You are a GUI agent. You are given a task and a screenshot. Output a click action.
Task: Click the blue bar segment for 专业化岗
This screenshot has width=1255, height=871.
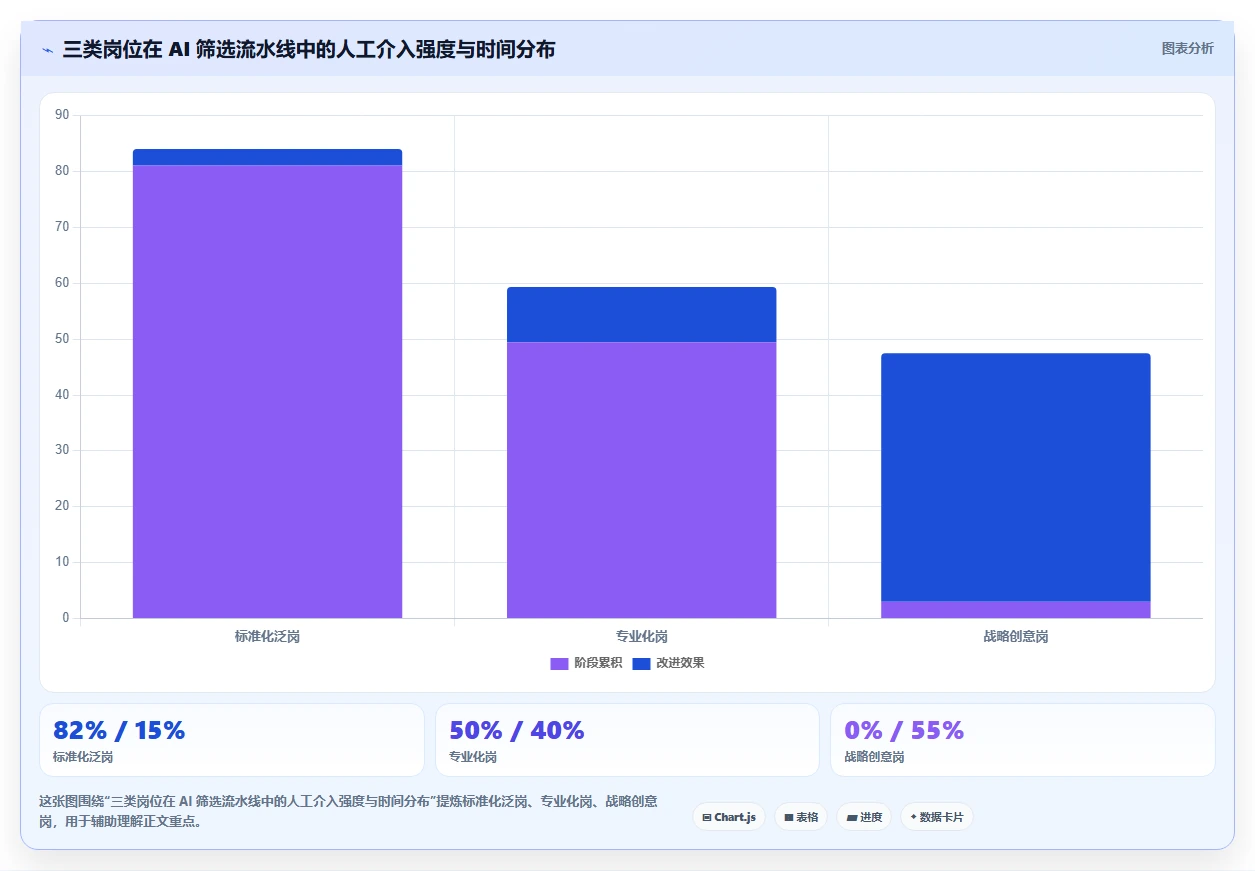point(641,315)
